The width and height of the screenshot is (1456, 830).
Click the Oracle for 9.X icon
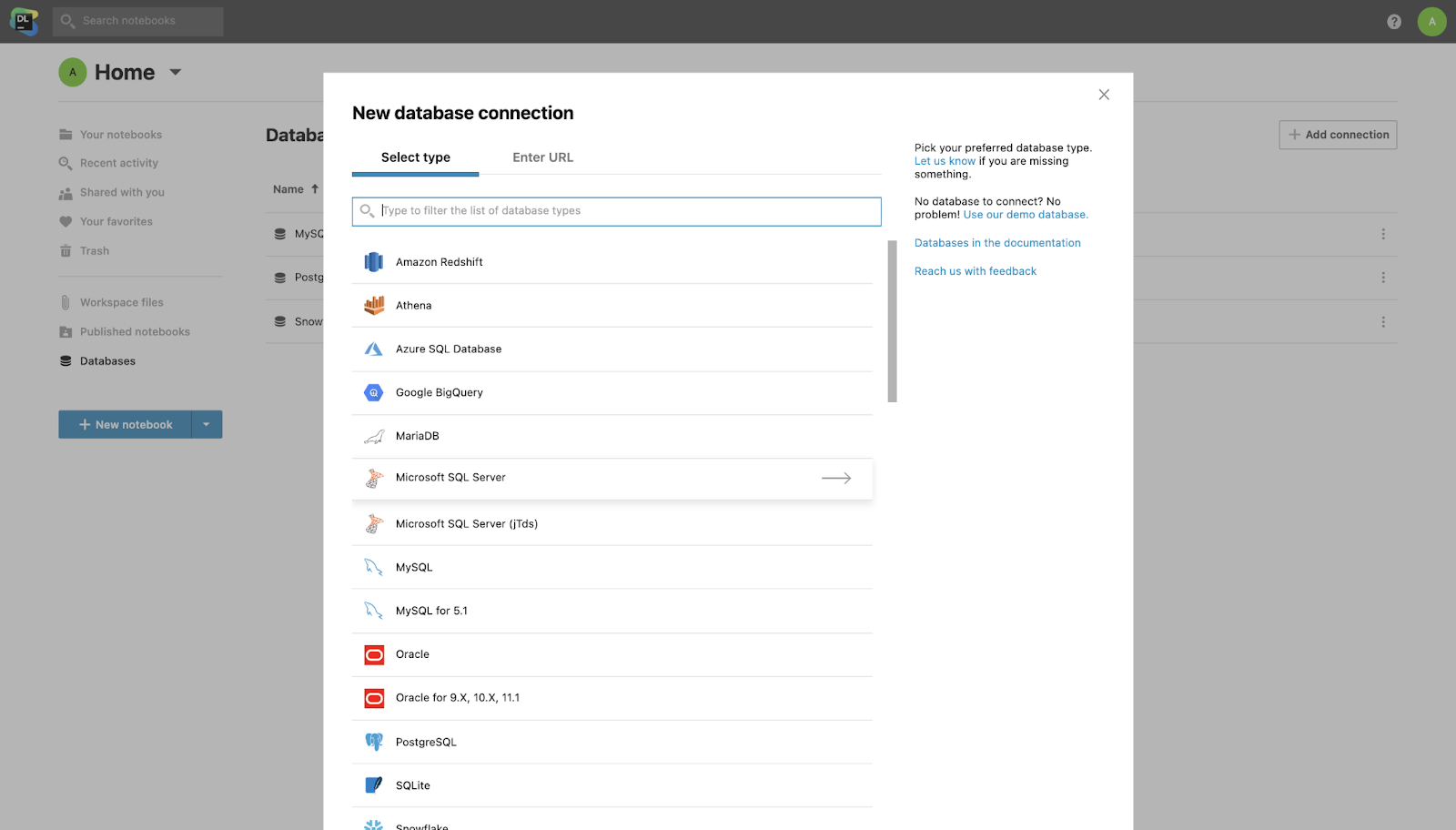pos(374,699)
